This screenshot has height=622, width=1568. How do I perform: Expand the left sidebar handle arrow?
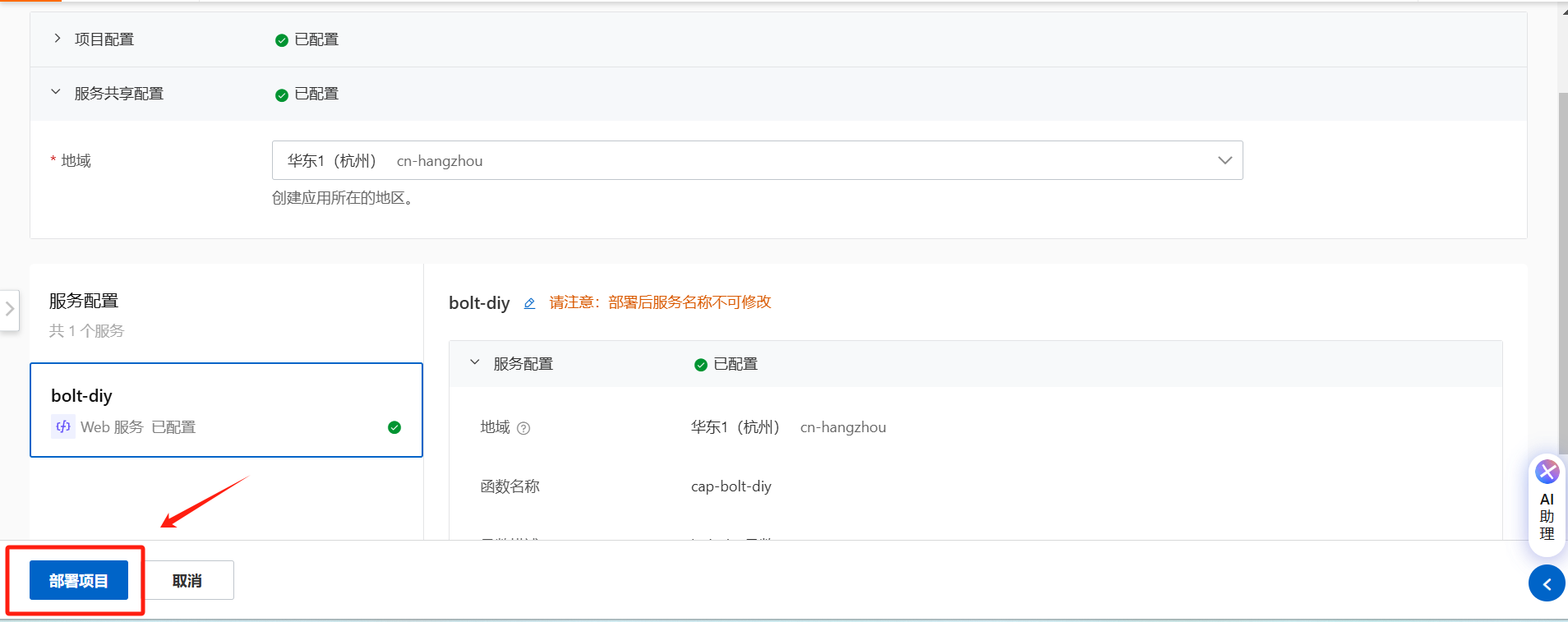pyautogui.click(x=9, y=310)
